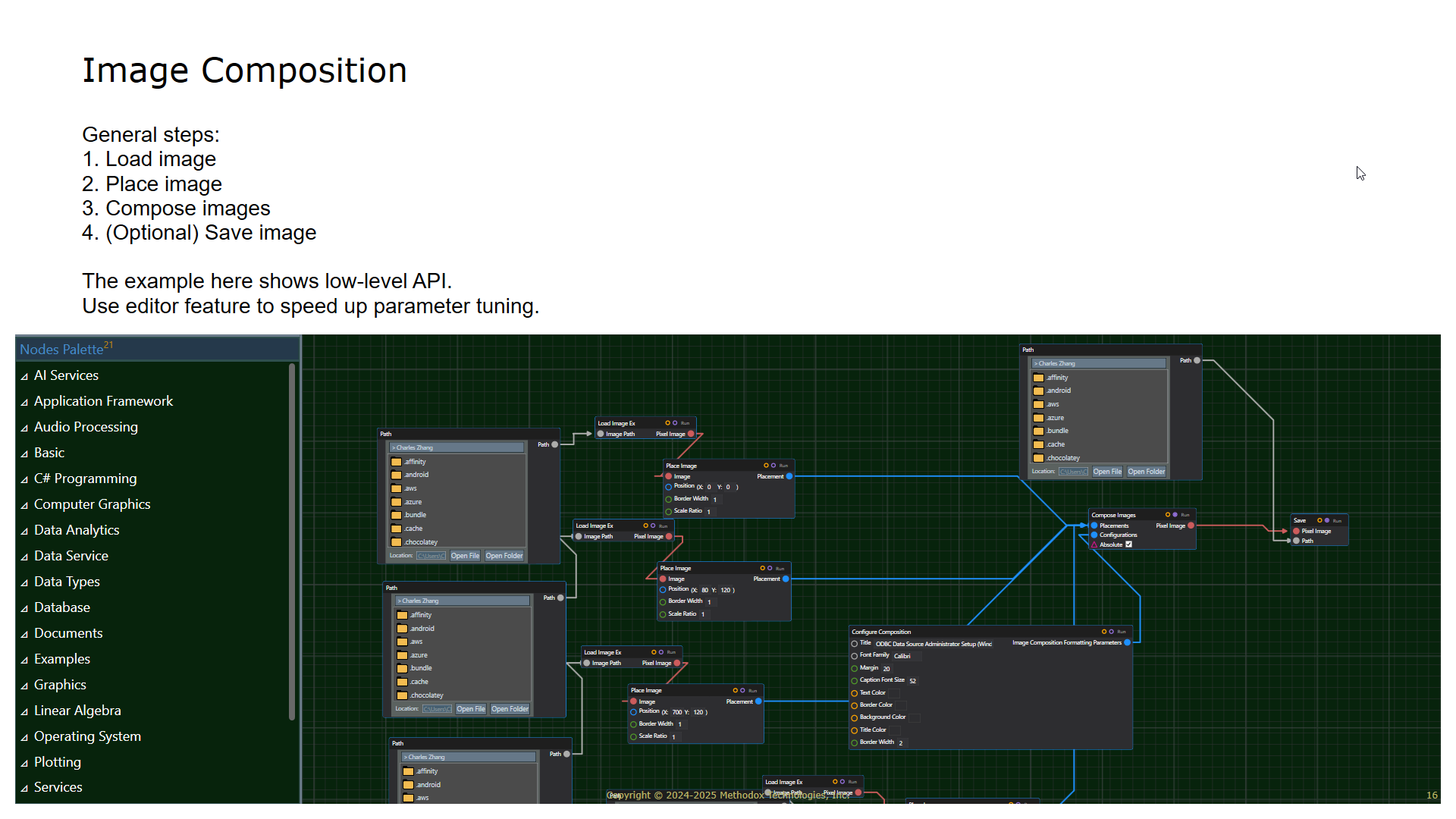Viewport: 1456px width, 819px height.
Task: Click the Configurations input pin on Compose Images
Action: click(x=1094, y=535)
